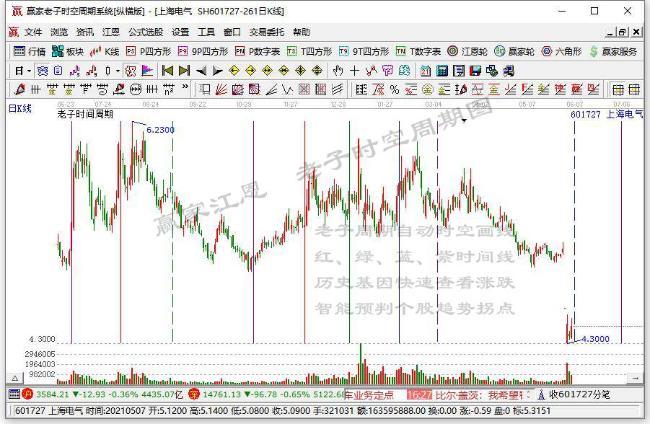Click the flag marker icon in the toolbar
This screenshot has width=650, height=424.
[x=147, y=71]
